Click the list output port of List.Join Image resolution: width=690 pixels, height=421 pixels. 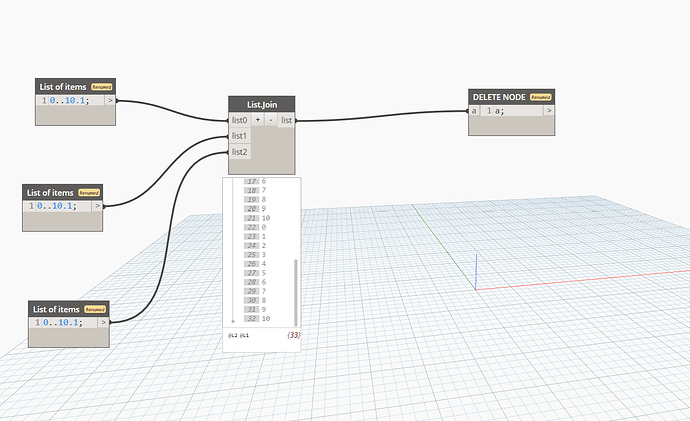286,120
